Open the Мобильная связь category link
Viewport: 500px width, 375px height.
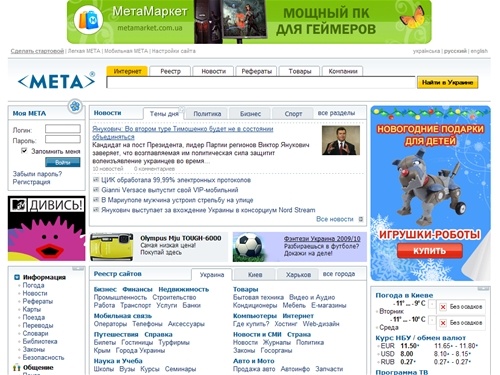(x=123, y=316)
